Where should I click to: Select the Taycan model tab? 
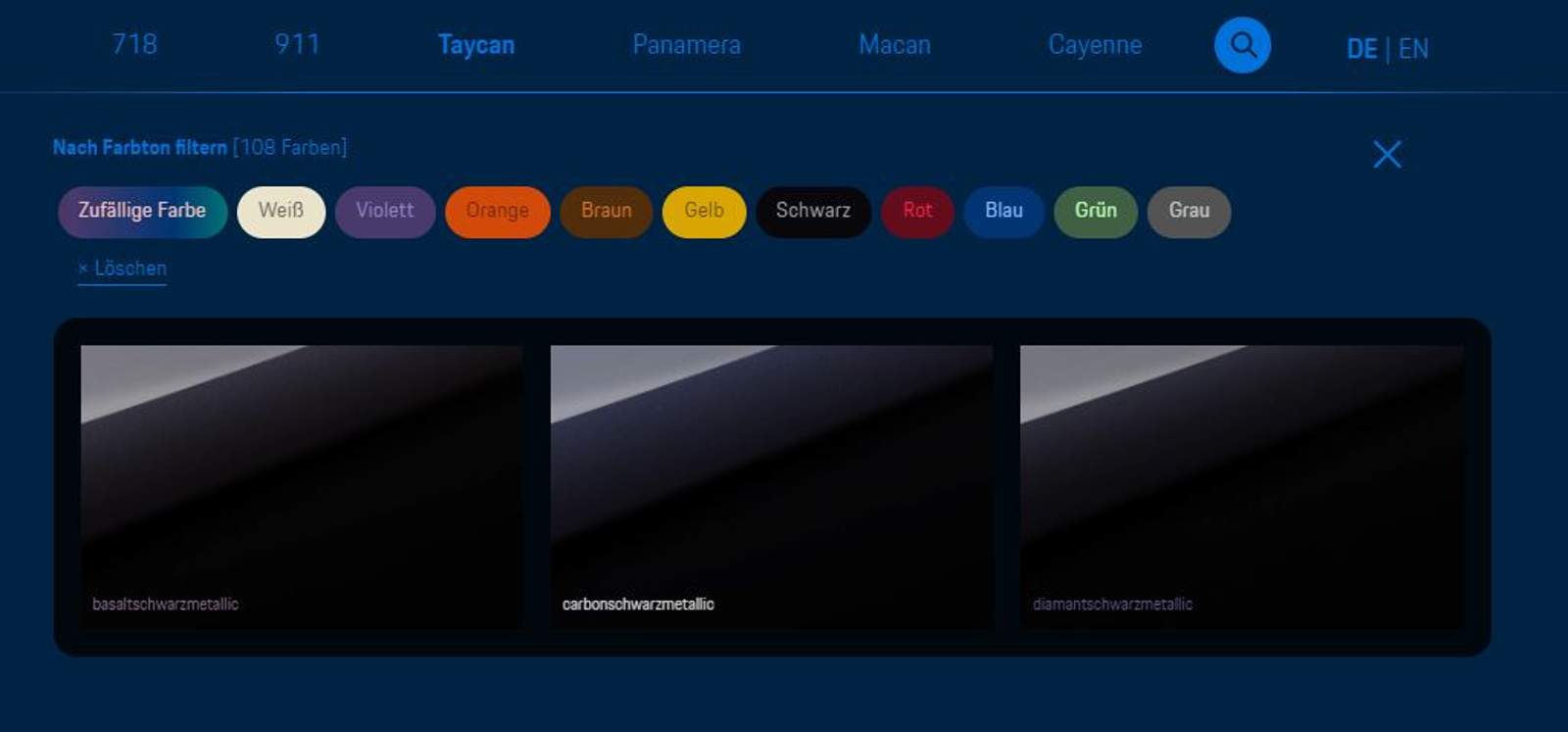click(x=476, y=45)
